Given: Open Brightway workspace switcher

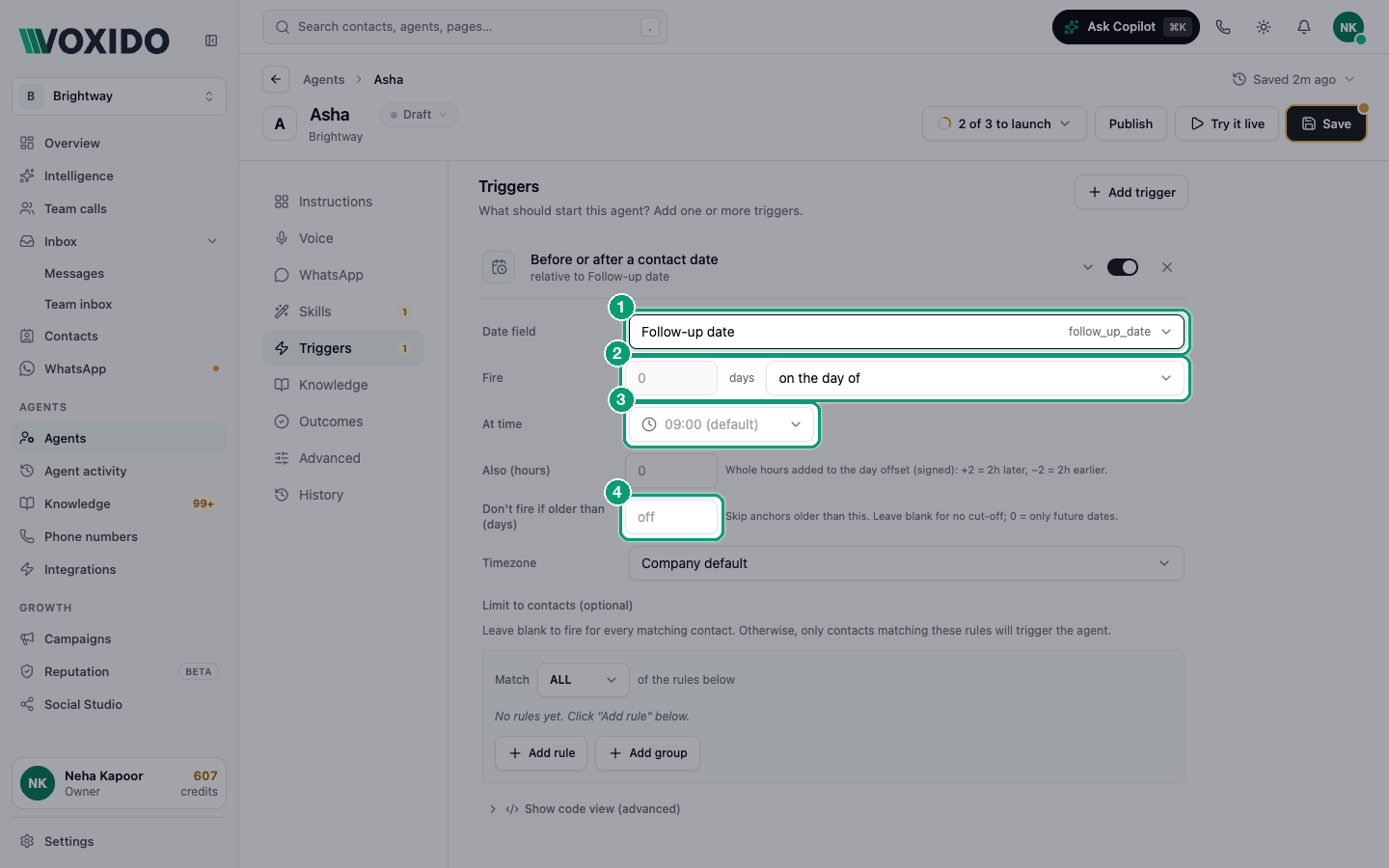Looking at the screenshot, I should 120,96.
